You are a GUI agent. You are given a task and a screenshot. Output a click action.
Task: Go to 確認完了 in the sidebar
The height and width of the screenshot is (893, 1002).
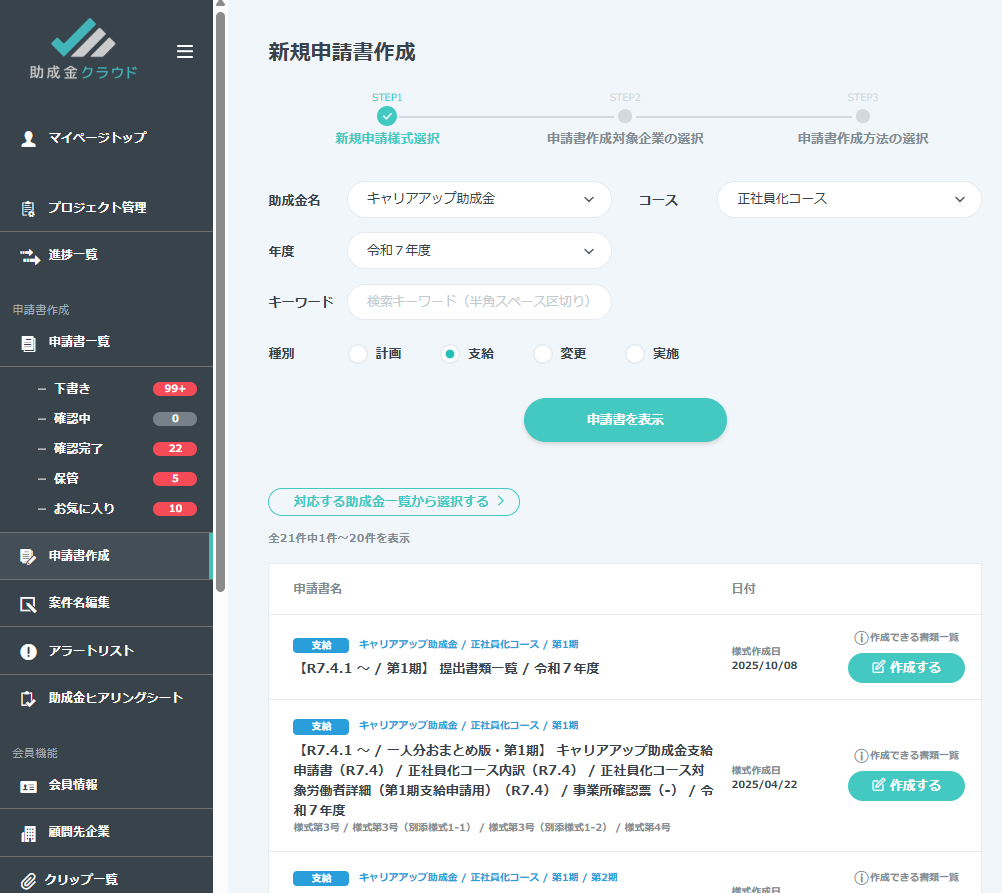pos(78,449)
